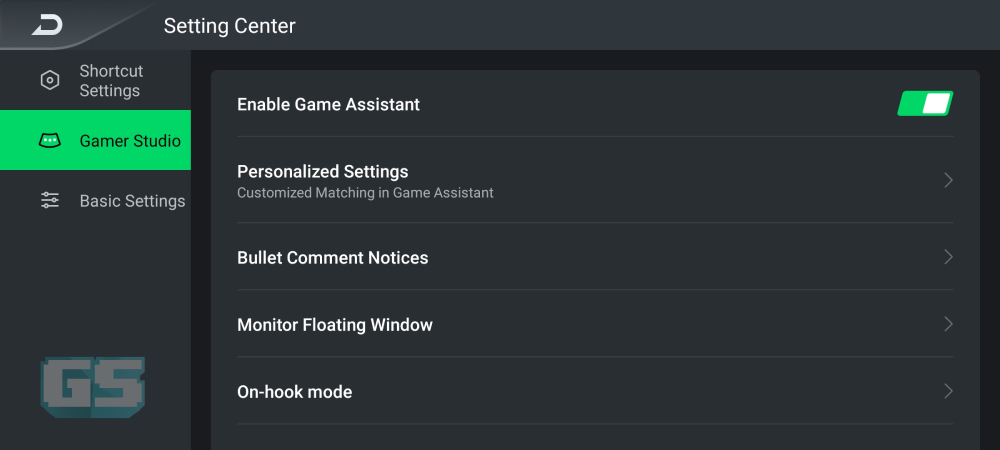
Task: Click the chevron next to On-hook mode
Action: [x=948, y=391]
